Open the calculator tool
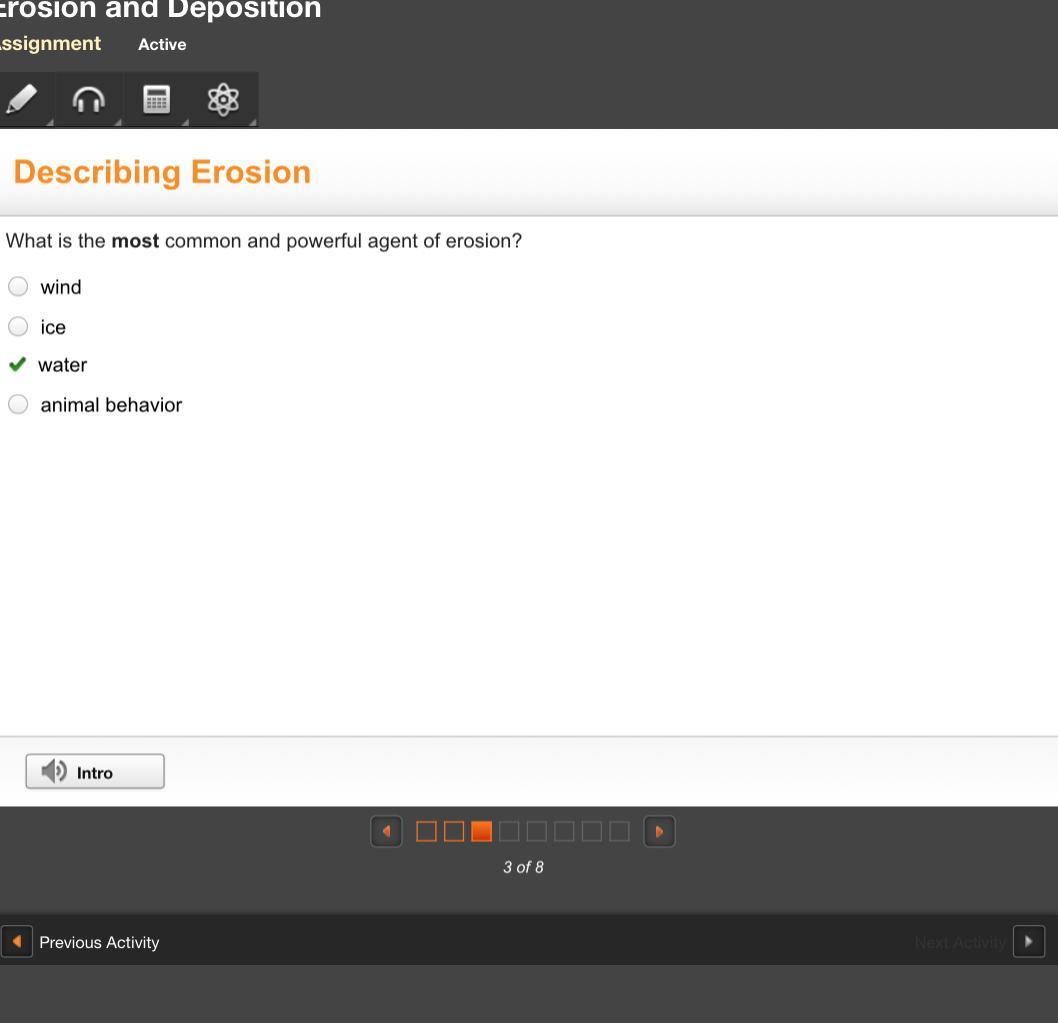This screenshot has width=1058, height=1023. click(x=156, y=99)
